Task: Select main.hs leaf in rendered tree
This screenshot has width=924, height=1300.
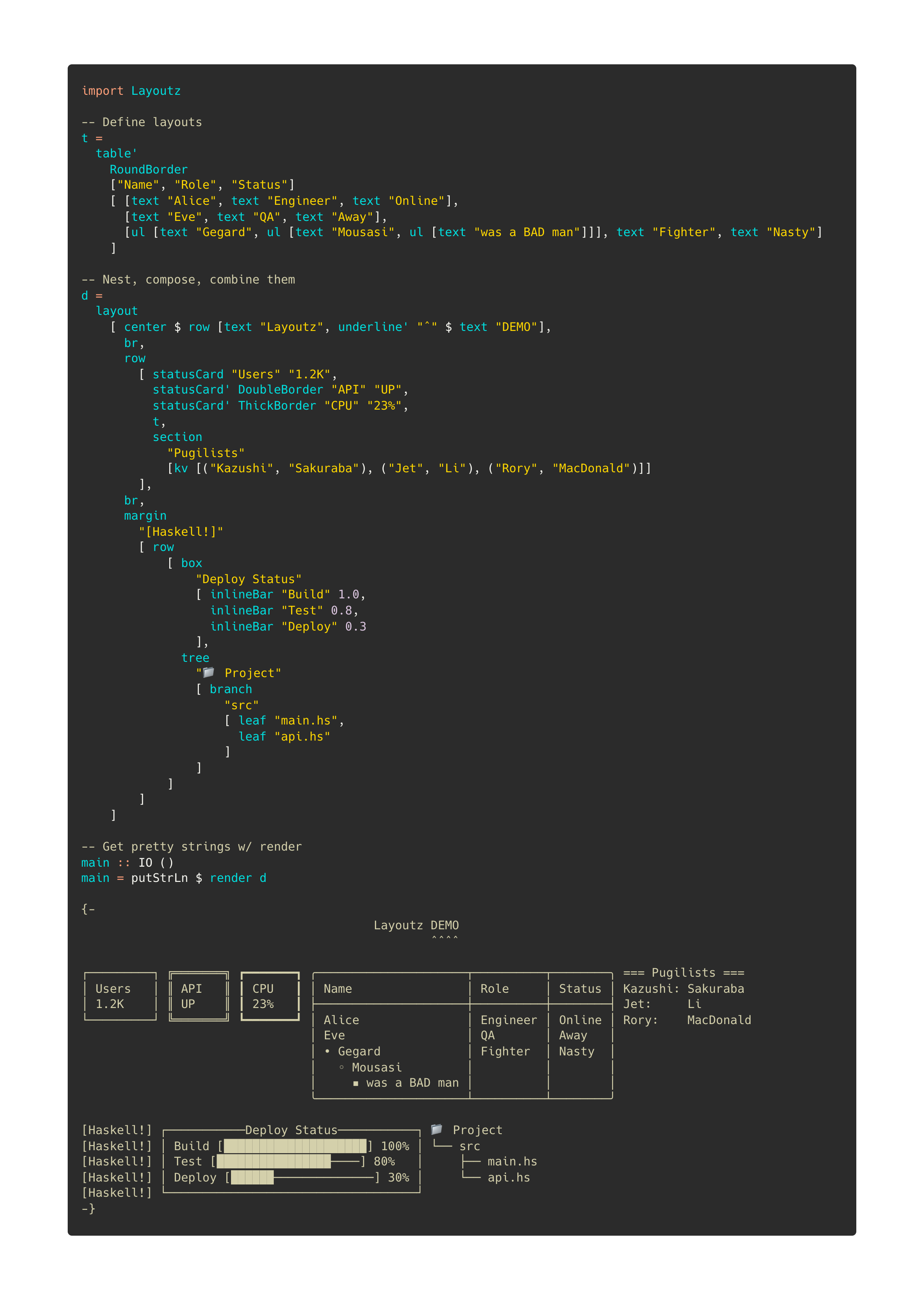Action: click(x=511, y=1162)
